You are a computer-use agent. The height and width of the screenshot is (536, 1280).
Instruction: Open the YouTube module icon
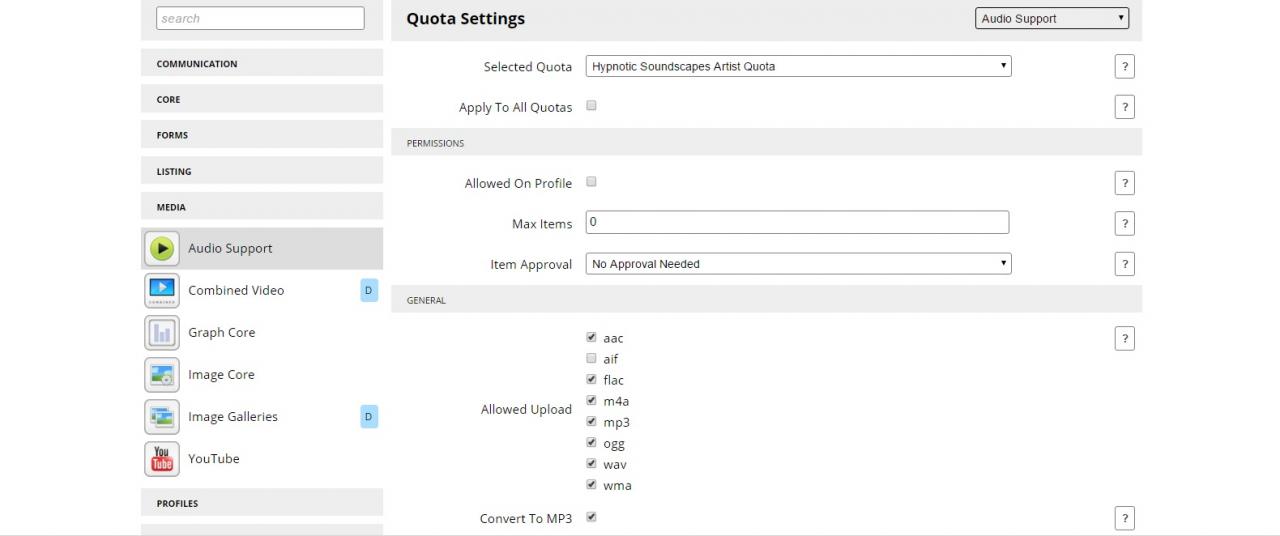pos(162,459)
